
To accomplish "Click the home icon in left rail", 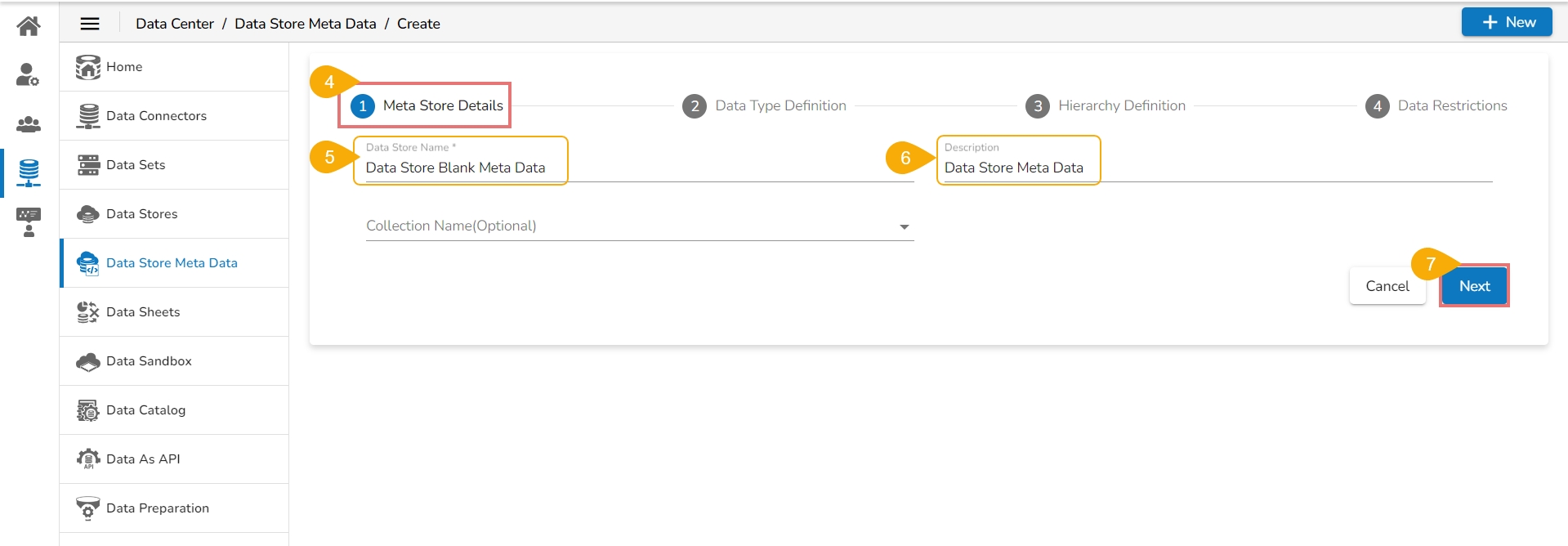I will pos(29,26).
